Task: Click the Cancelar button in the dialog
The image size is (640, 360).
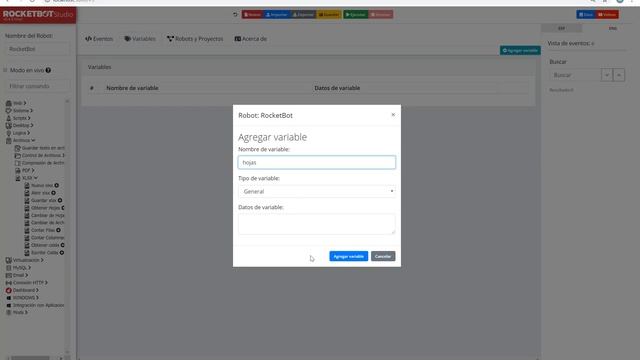Action: tap(382, 256)
